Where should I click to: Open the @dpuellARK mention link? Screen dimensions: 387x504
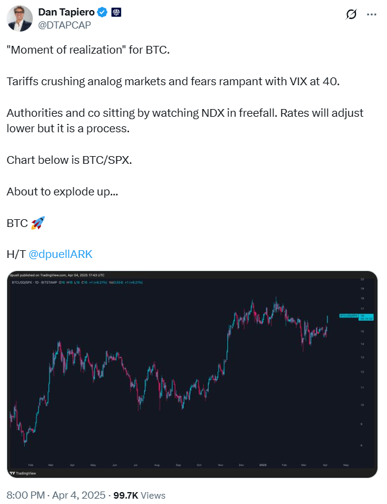(x=60, y=254)
